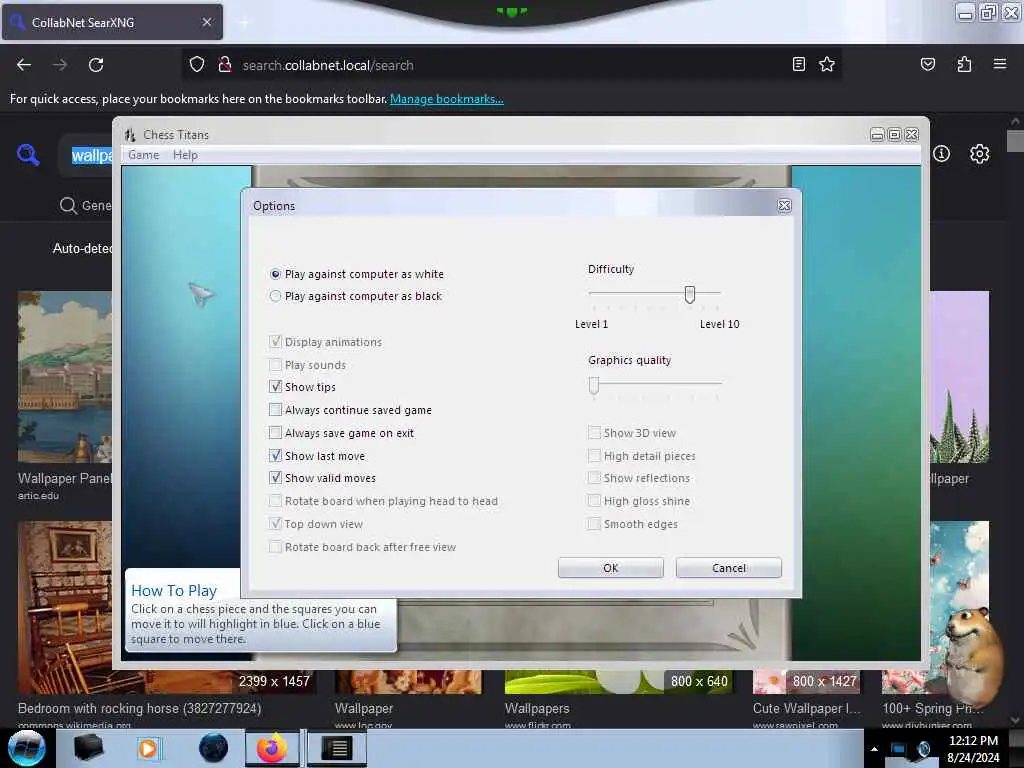Screen dimensions: 1024x768
Task: Uncheck Show valid moves
Action: pos(275,478)
